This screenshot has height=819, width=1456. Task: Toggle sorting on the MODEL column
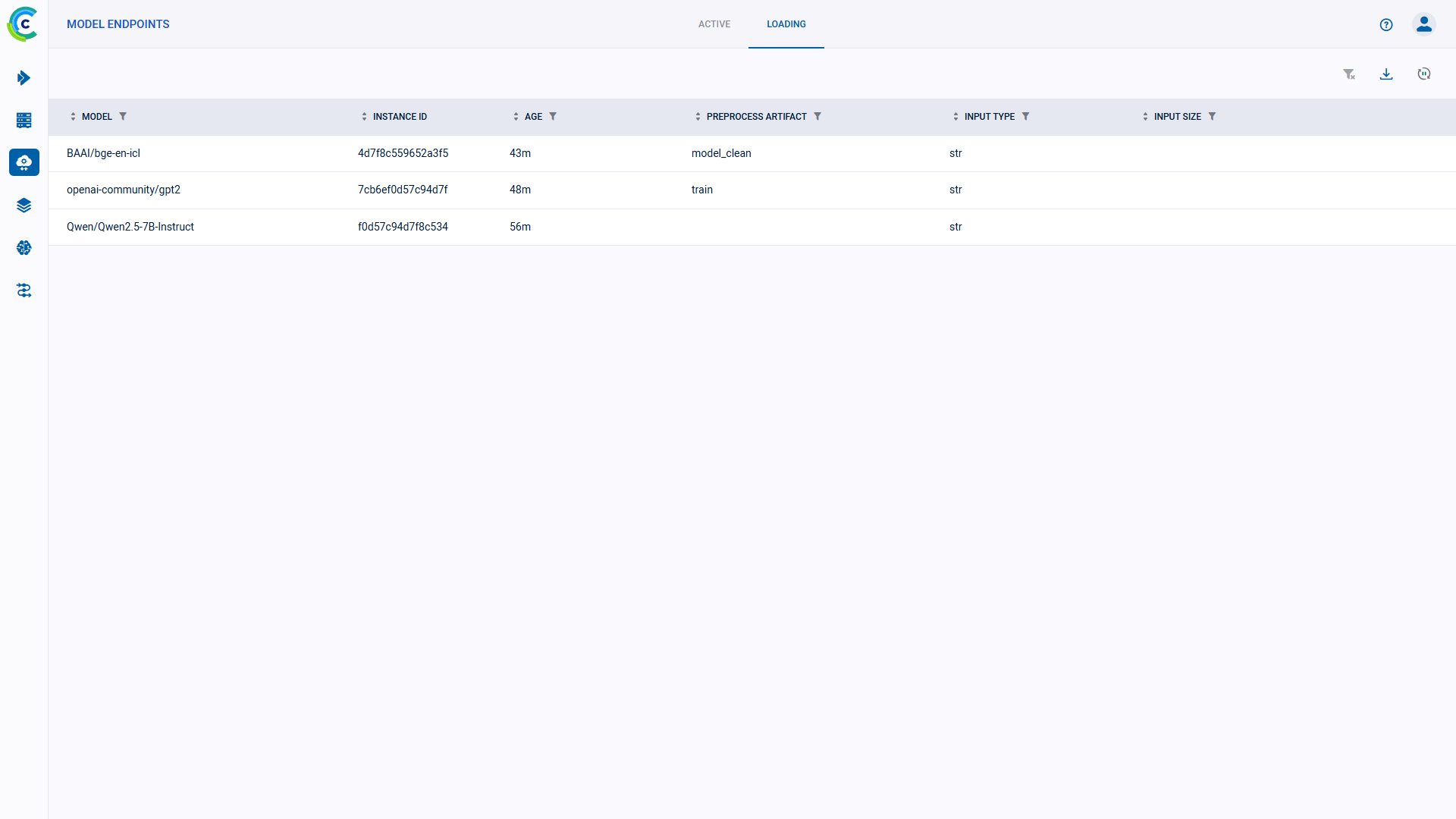pyautogui.click(x=73, y=116)
